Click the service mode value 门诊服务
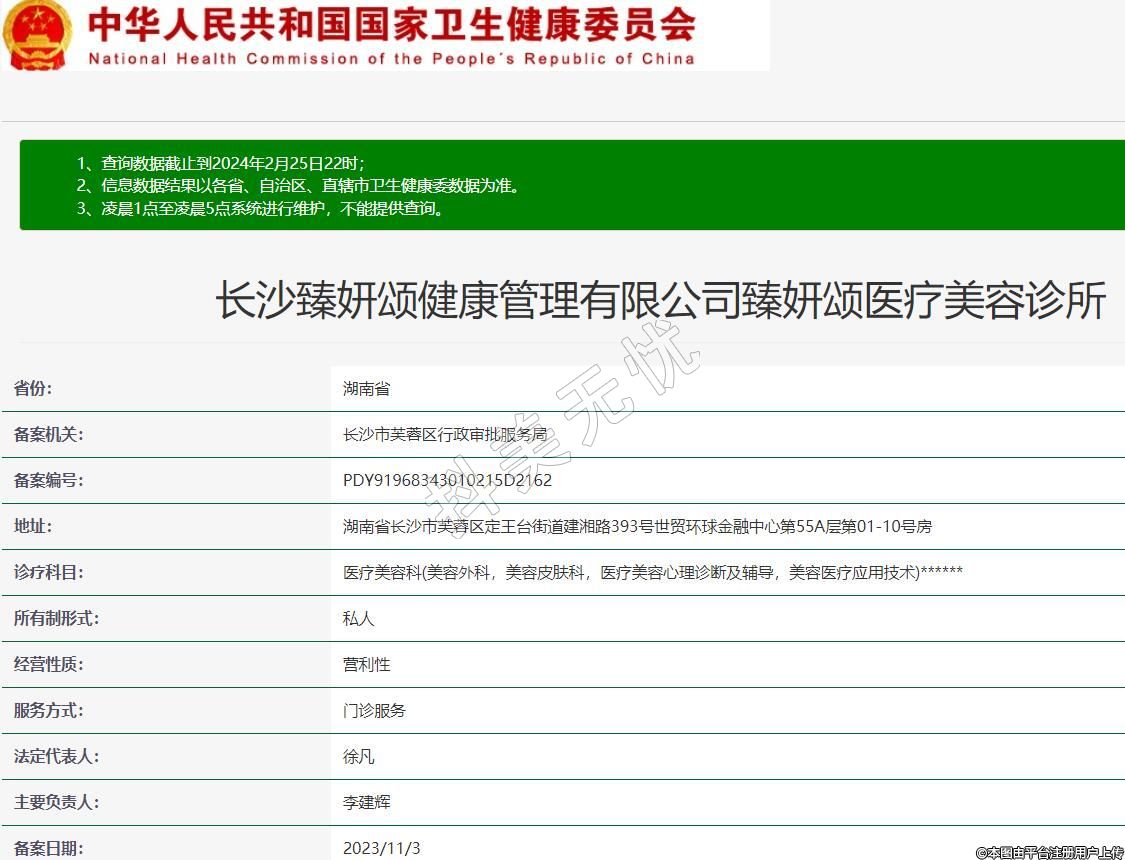 [374, 711]
